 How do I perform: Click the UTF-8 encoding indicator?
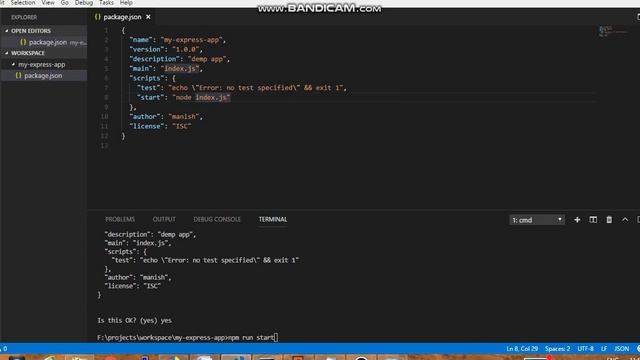[x=585, y=349]
